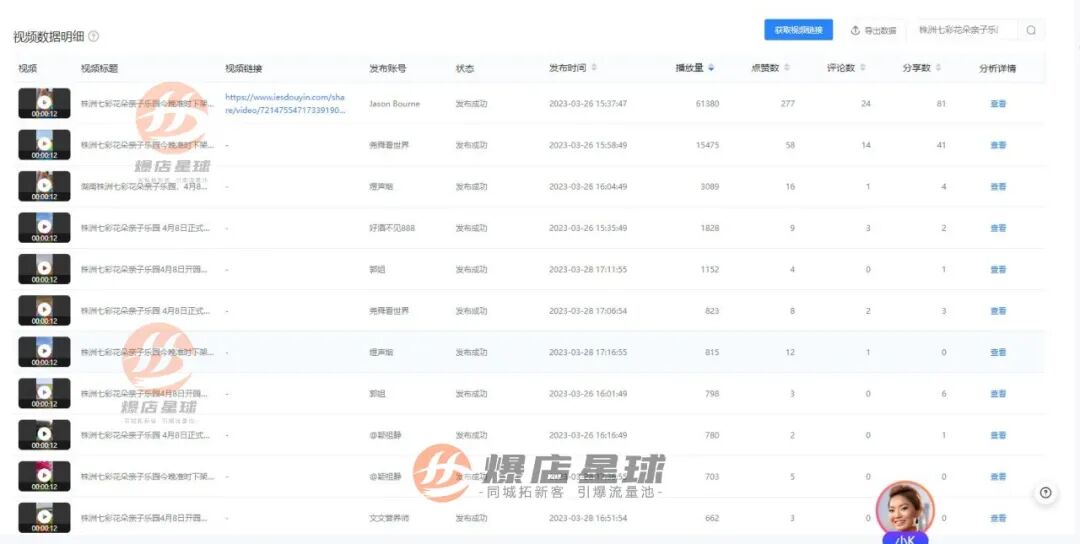Click the blue 获取视频链接 button
1080x544 pixels.
tap(798, 30)
